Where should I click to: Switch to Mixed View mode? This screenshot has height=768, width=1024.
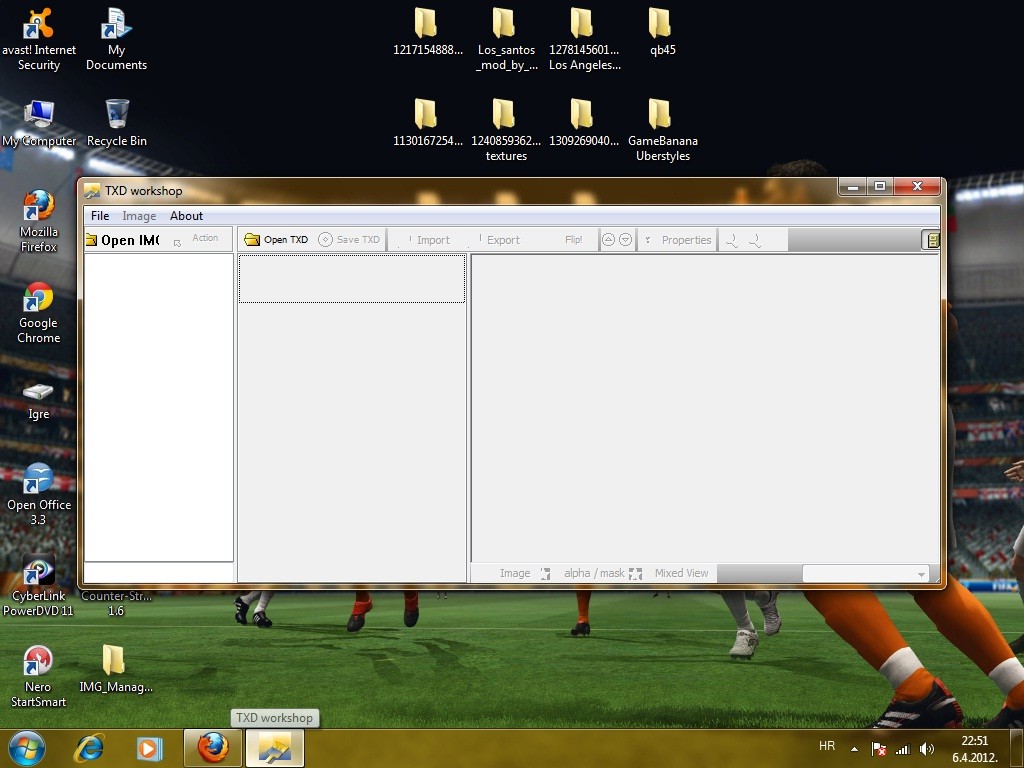[681, 573]
